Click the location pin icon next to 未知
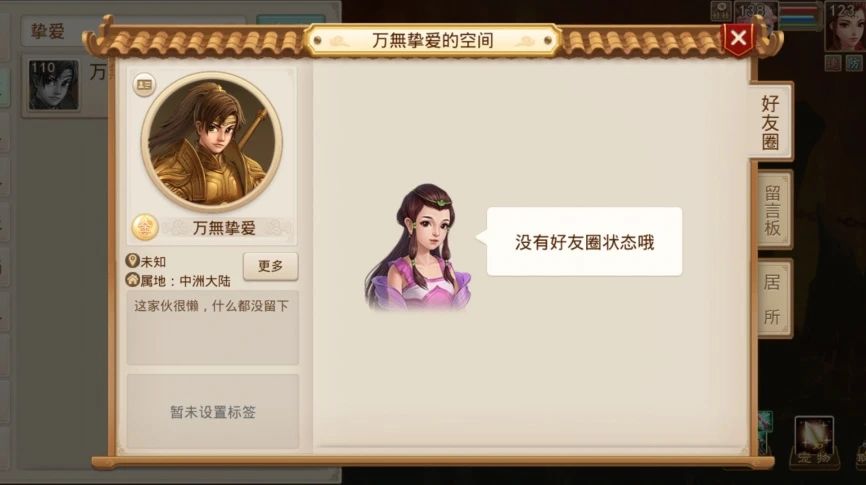This screenshot has width=866, height=485. 132,261
